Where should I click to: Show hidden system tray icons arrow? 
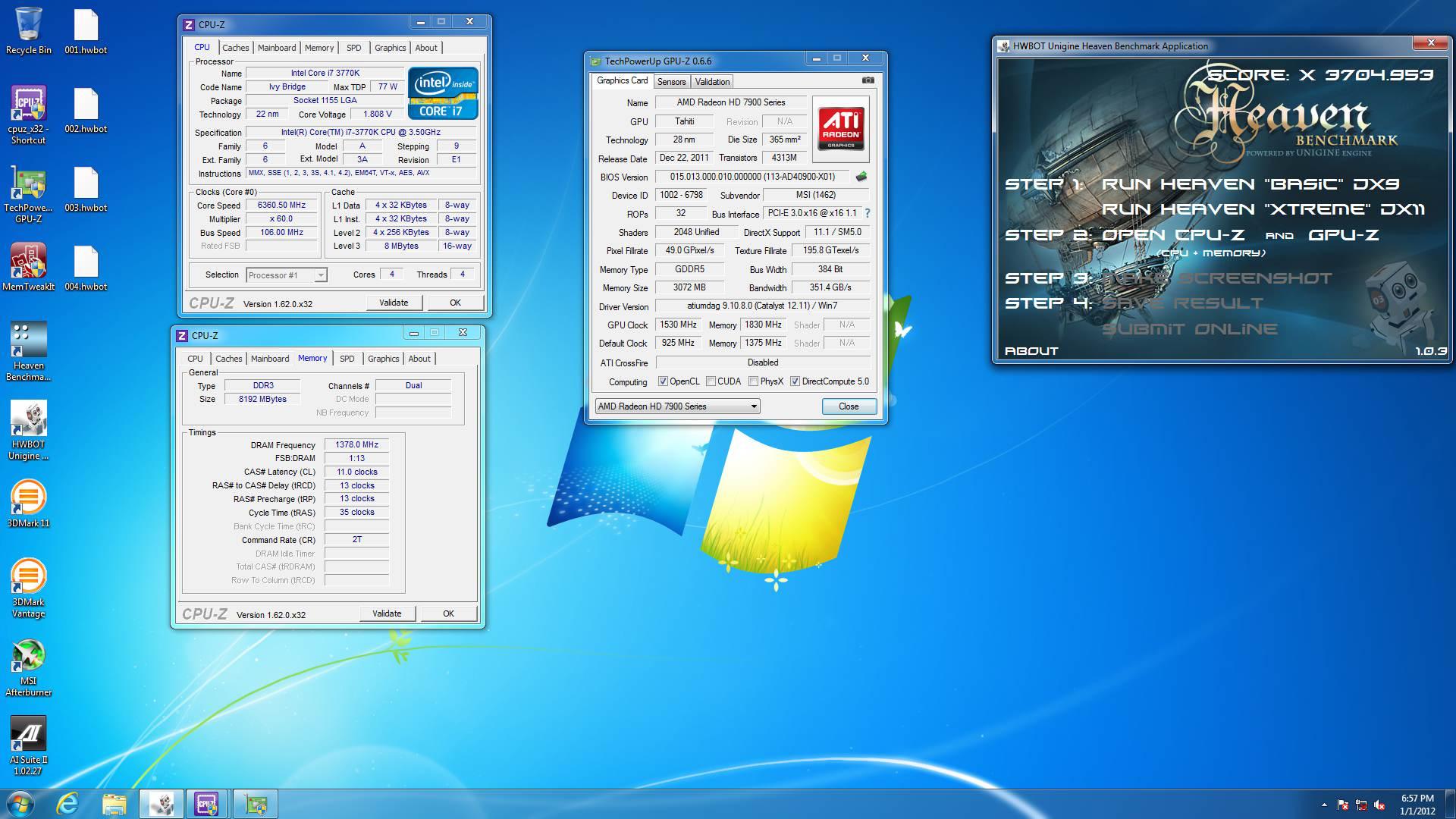[1324, 805]
